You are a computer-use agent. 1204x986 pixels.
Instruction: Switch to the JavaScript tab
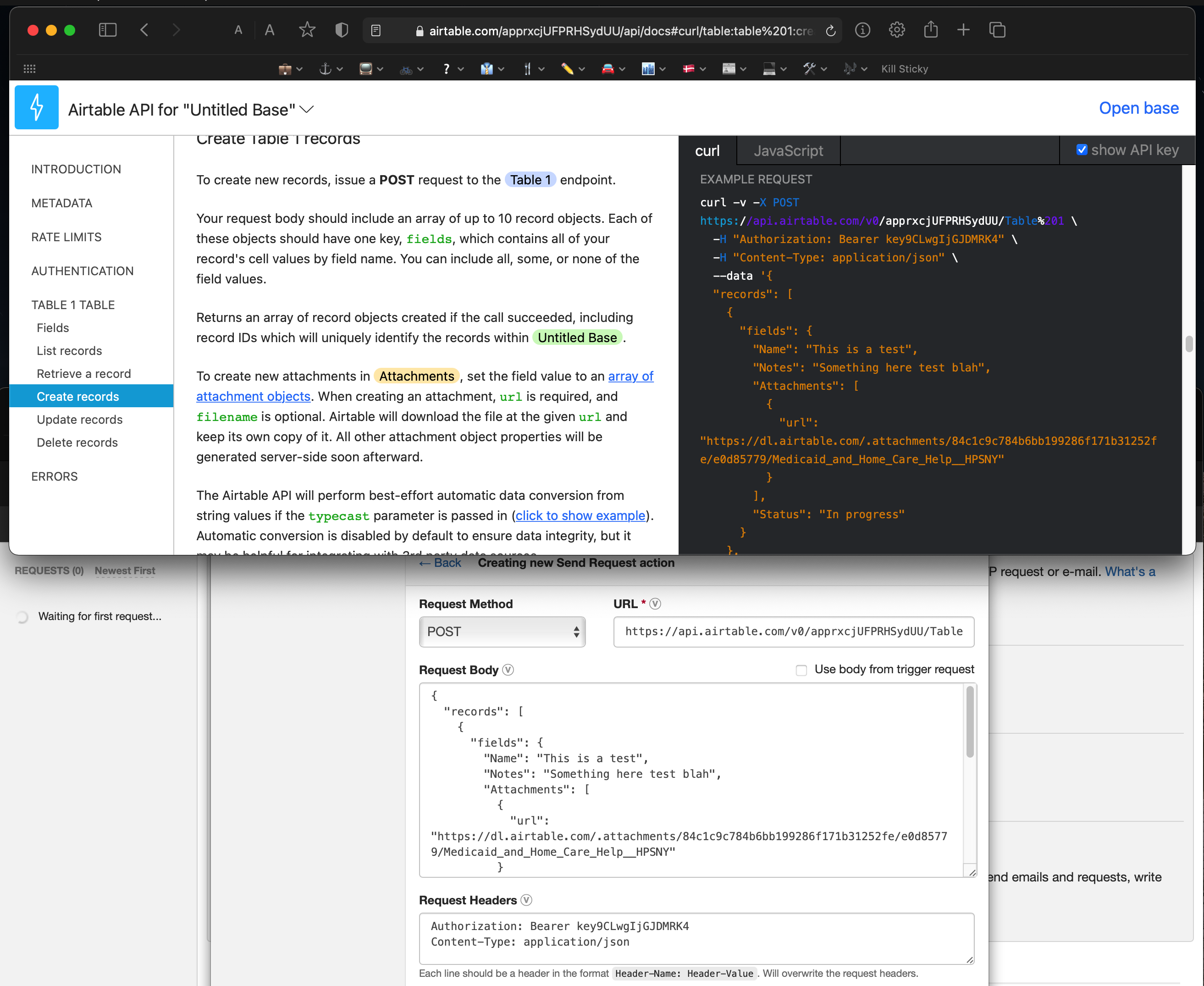pos(788,150)
